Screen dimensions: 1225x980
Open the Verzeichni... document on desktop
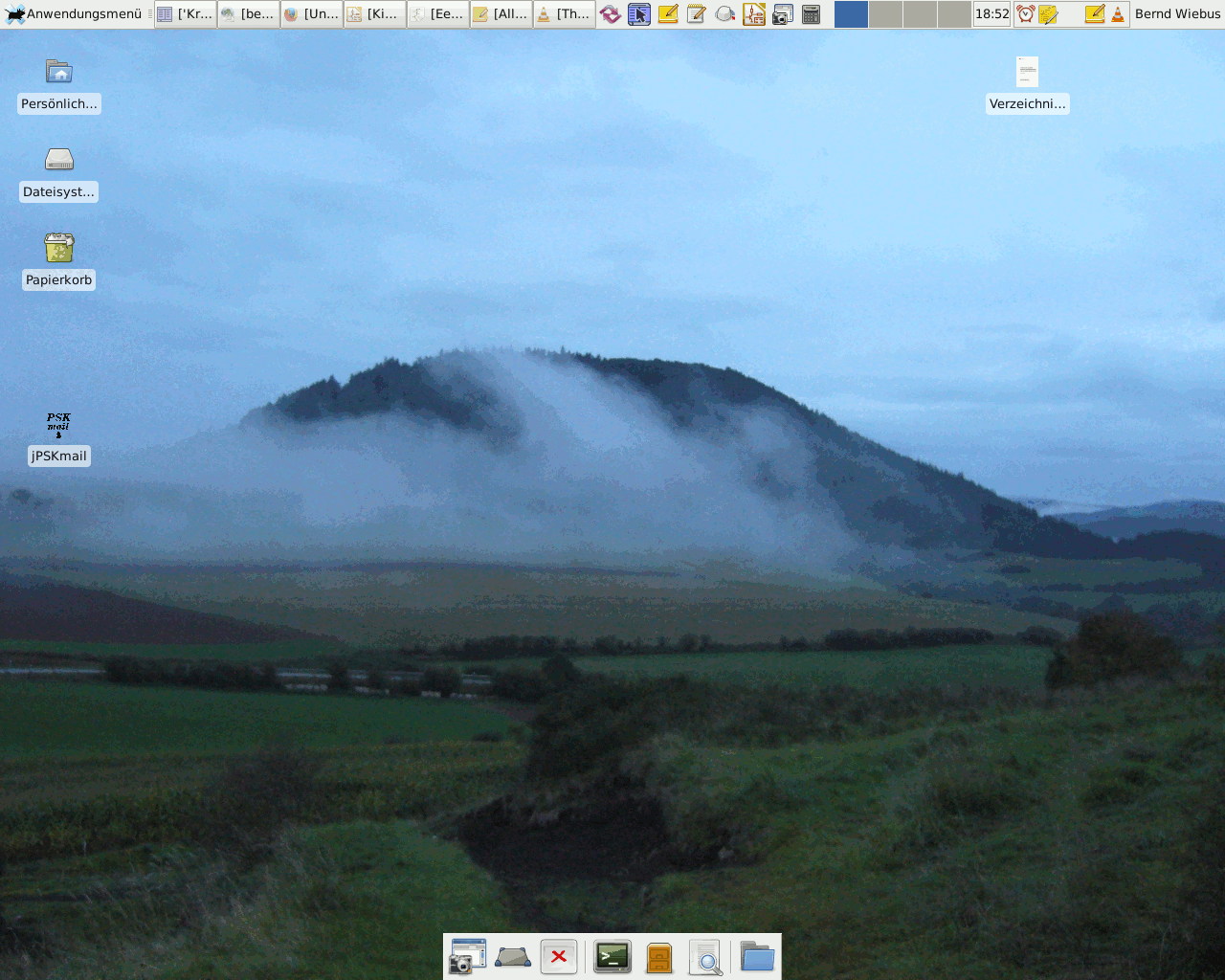pyautogui.click(x=1028, y=85)
